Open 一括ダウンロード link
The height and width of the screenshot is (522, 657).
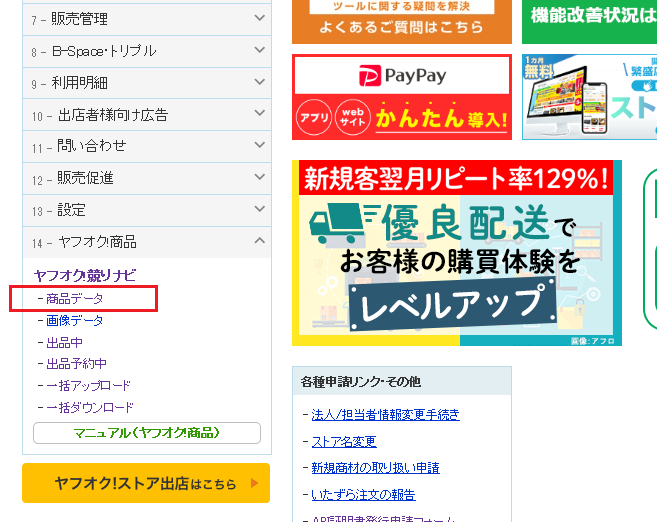pos(90,407)
